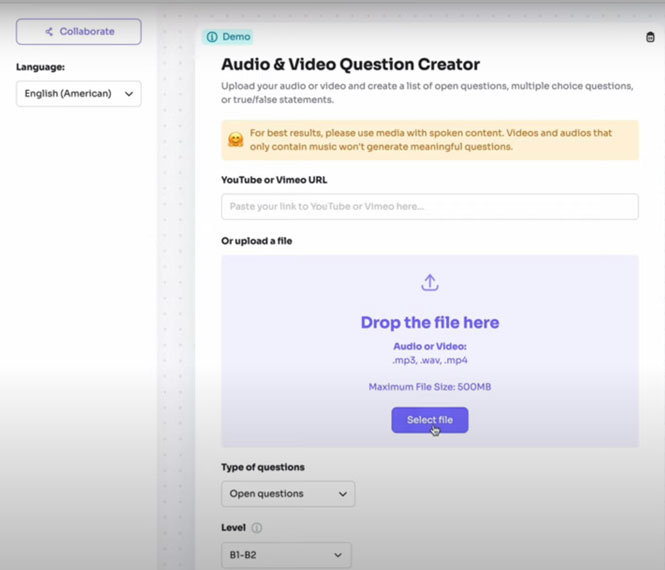Viewport: 665px width, 570px height.
Task: Click the Audio & Video Question Creator title
Action: [350, 65]
